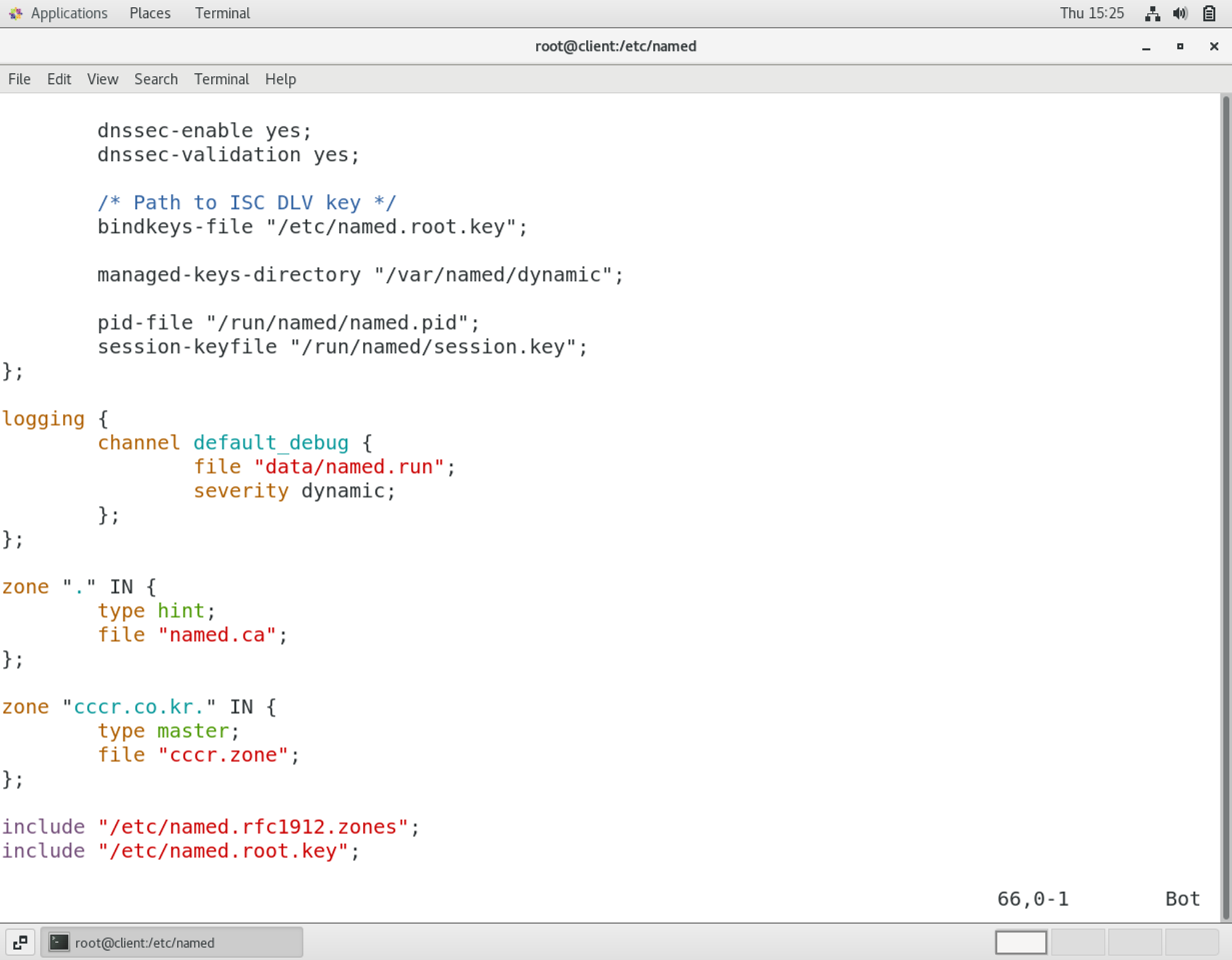1232x960 pixels.
Task: Click the terminal icon in taskbar entry
Action: click(x=59, y=942)
